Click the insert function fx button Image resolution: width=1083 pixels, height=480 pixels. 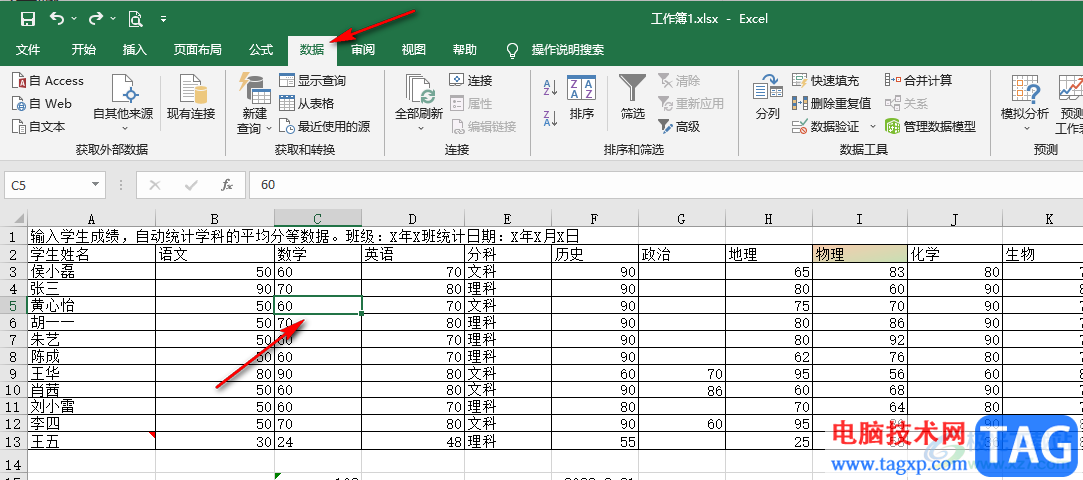tap(227, 185)
